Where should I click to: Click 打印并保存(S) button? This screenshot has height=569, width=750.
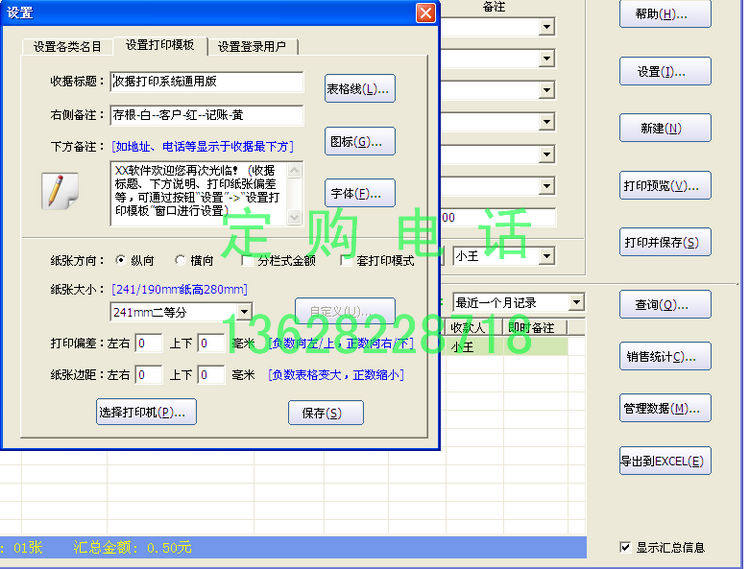665,242
